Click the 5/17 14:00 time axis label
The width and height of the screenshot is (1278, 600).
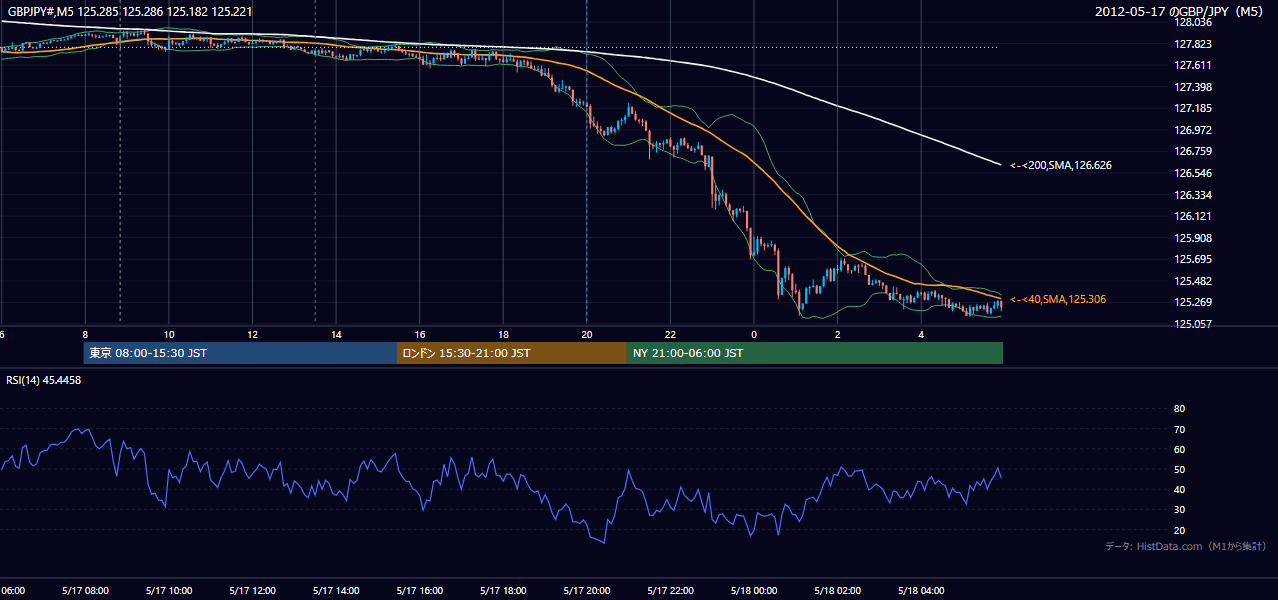pyautogui.click(x=336, y=591)
